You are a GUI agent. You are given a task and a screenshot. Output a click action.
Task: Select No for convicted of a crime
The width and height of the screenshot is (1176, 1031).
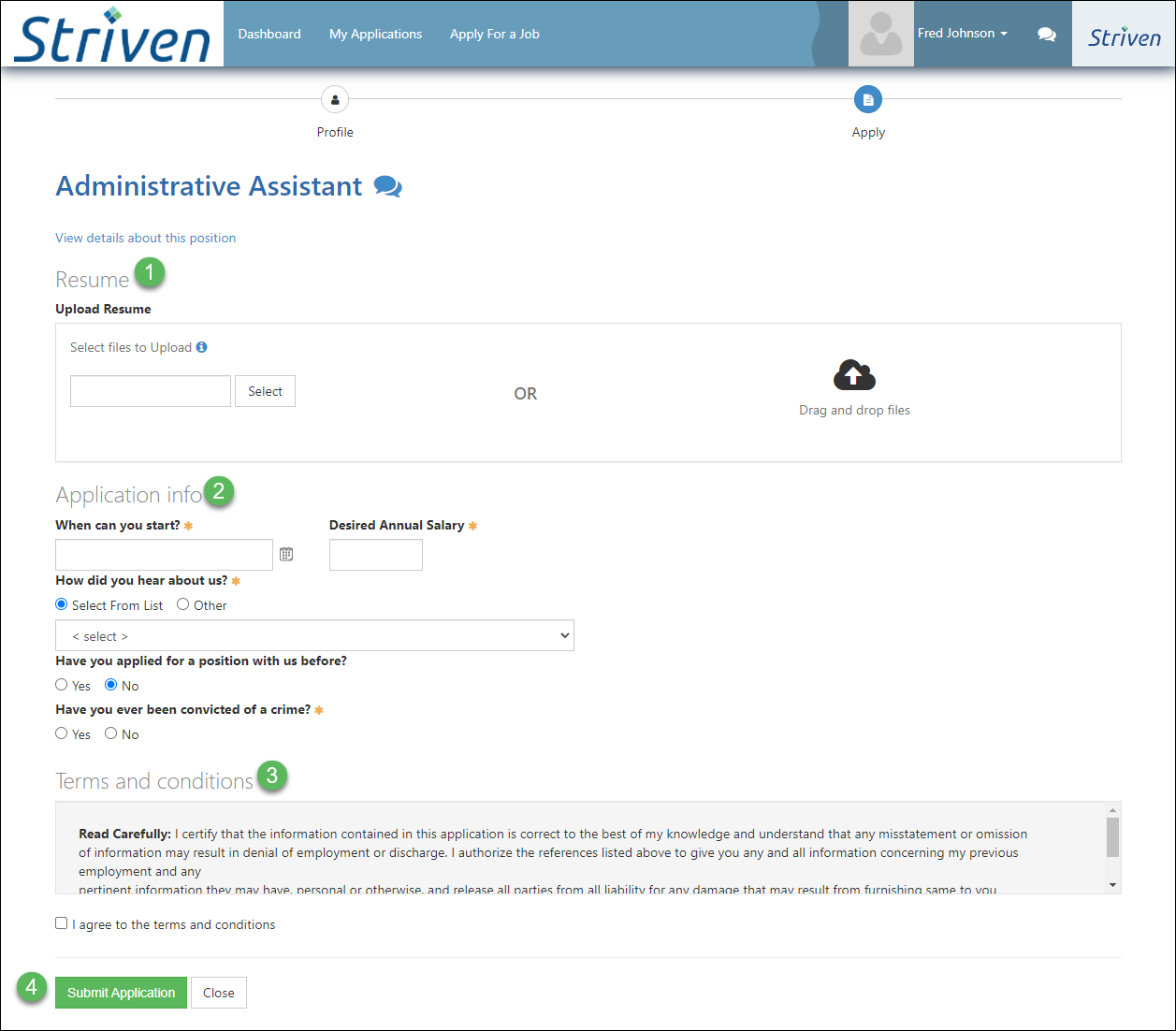(x=111, y=733)
